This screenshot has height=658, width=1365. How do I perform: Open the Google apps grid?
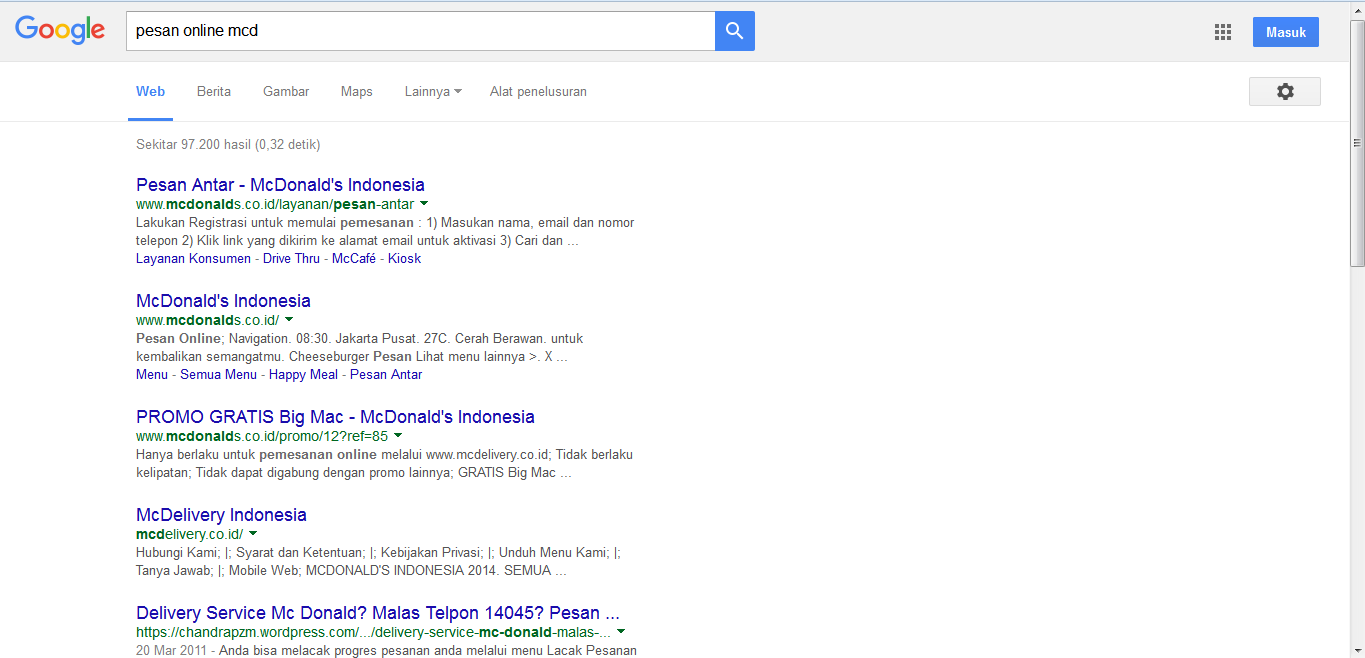pyautogui.click(x=1223, y=32)
